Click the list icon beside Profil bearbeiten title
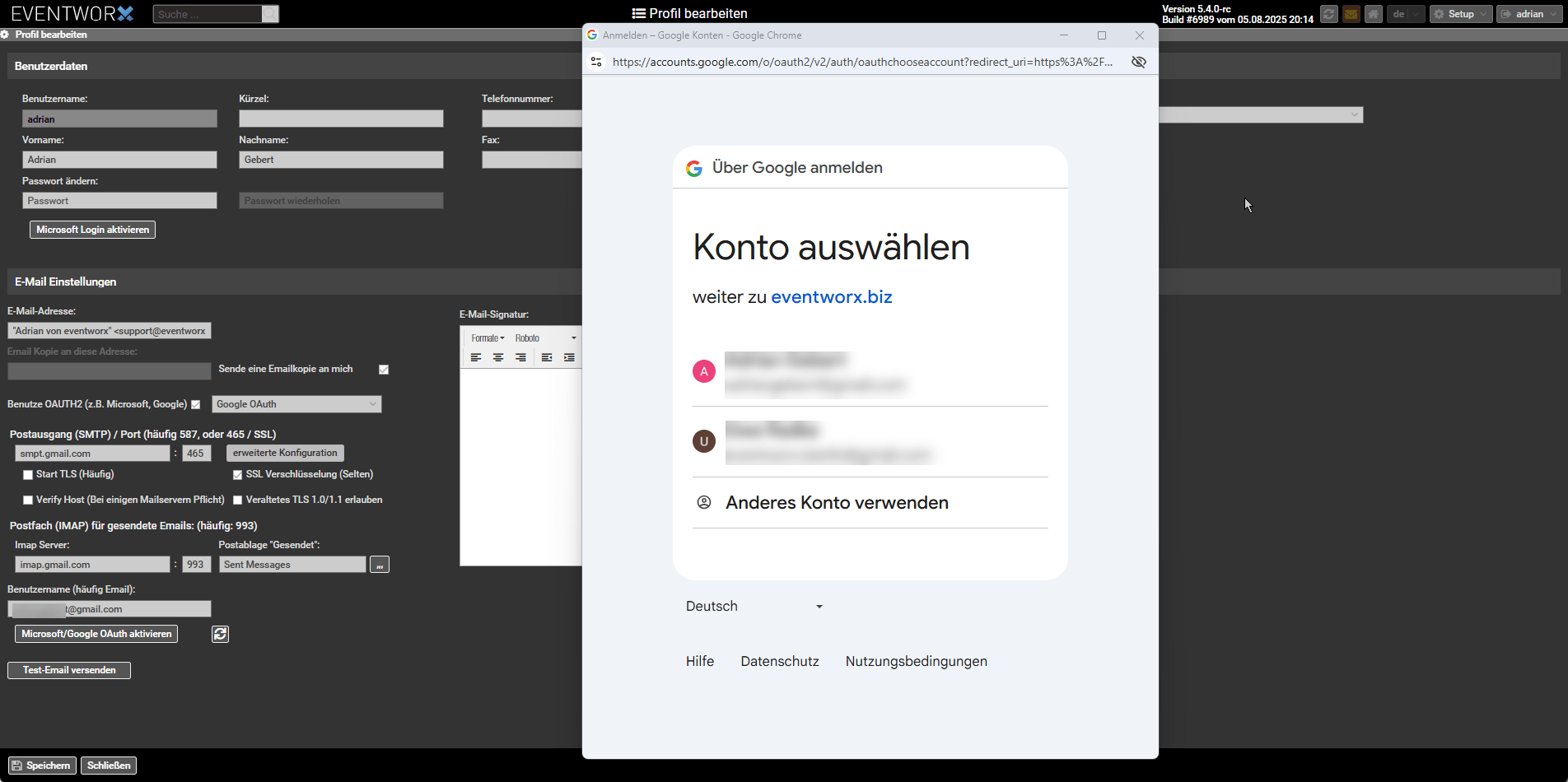The image size is (1568, 782). coord(638,13)
